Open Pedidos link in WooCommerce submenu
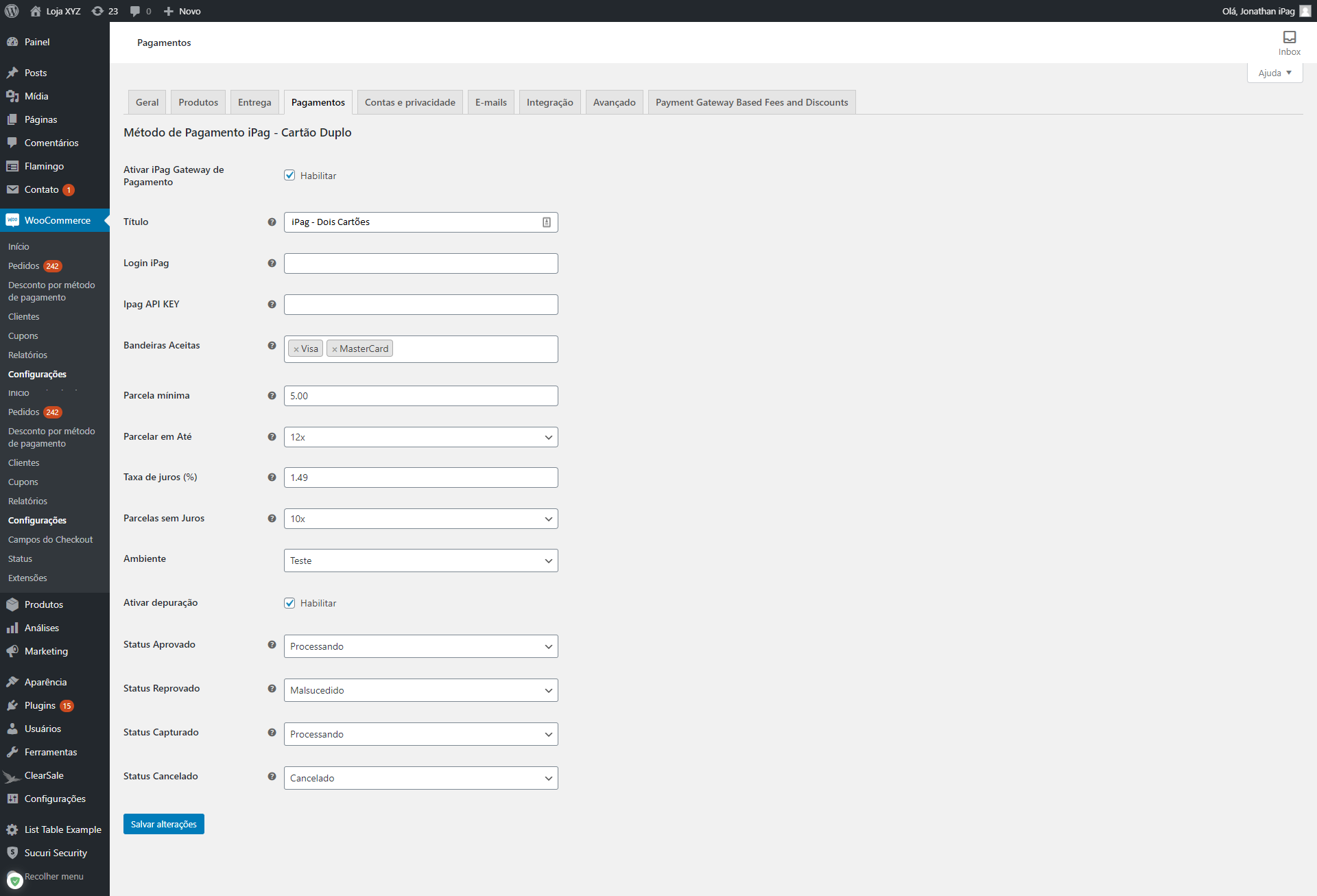Screen dimensions: 1317x896 click(x=23, y=266)
